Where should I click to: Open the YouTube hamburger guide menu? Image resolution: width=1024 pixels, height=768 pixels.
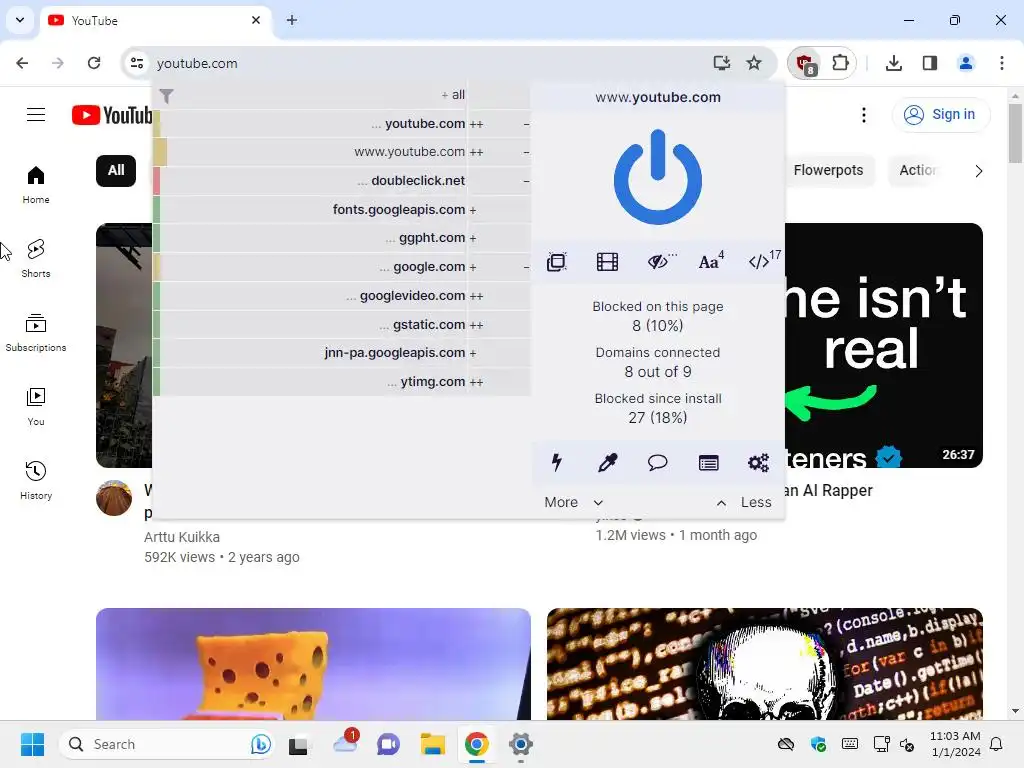36,115
